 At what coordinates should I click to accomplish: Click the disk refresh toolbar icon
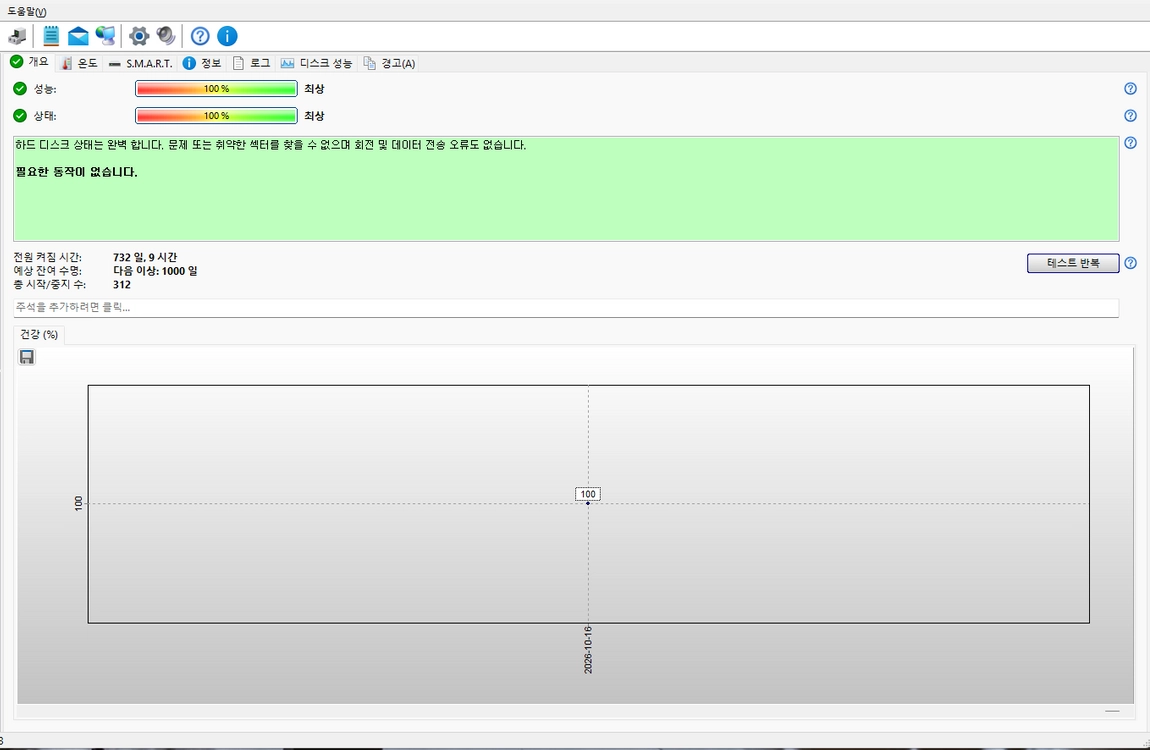point(18,36)
